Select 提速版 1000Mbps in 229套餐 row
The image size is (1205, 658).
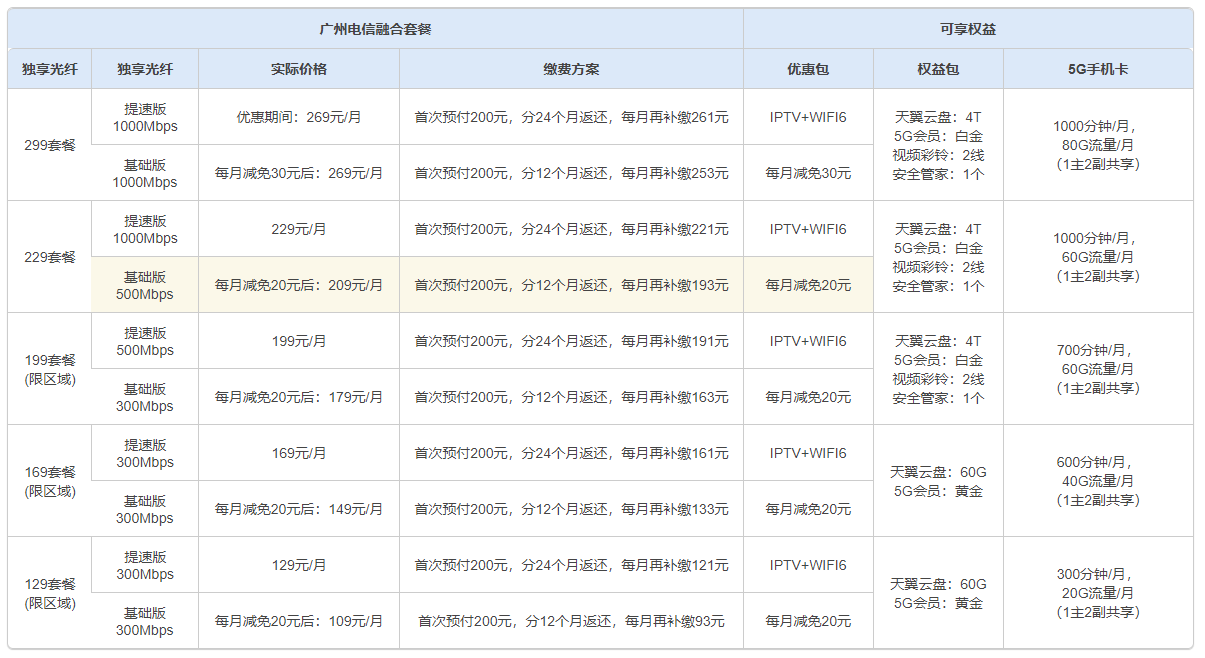(145, 229)
